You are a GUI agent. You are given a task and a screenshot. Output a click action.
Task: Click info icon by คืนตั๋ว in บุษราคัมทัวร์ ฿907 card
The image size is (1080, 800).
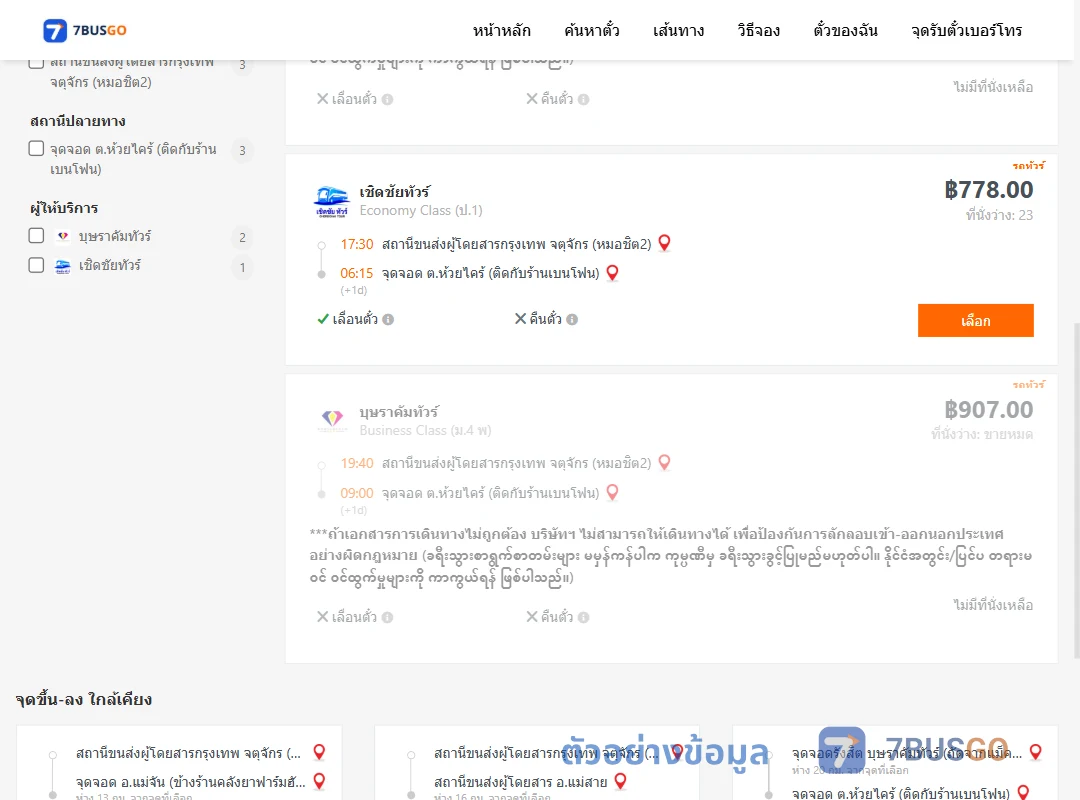(583, 617)
